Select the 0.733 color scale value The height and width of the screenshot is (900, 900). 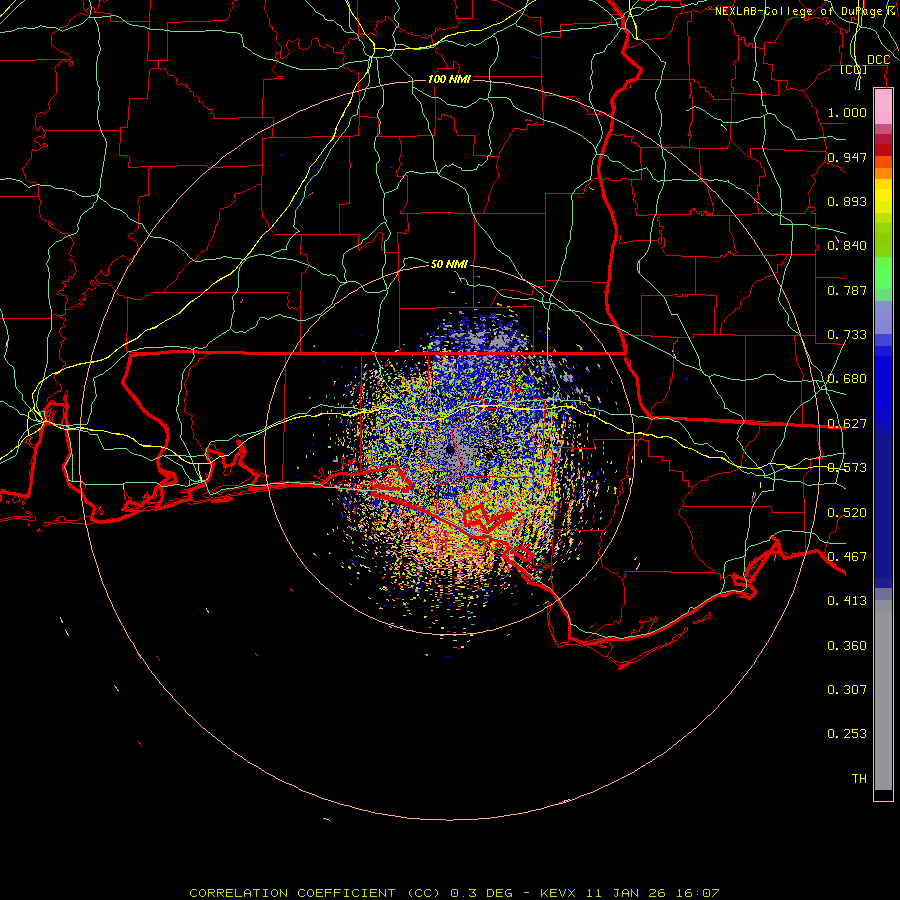(847, 335)
